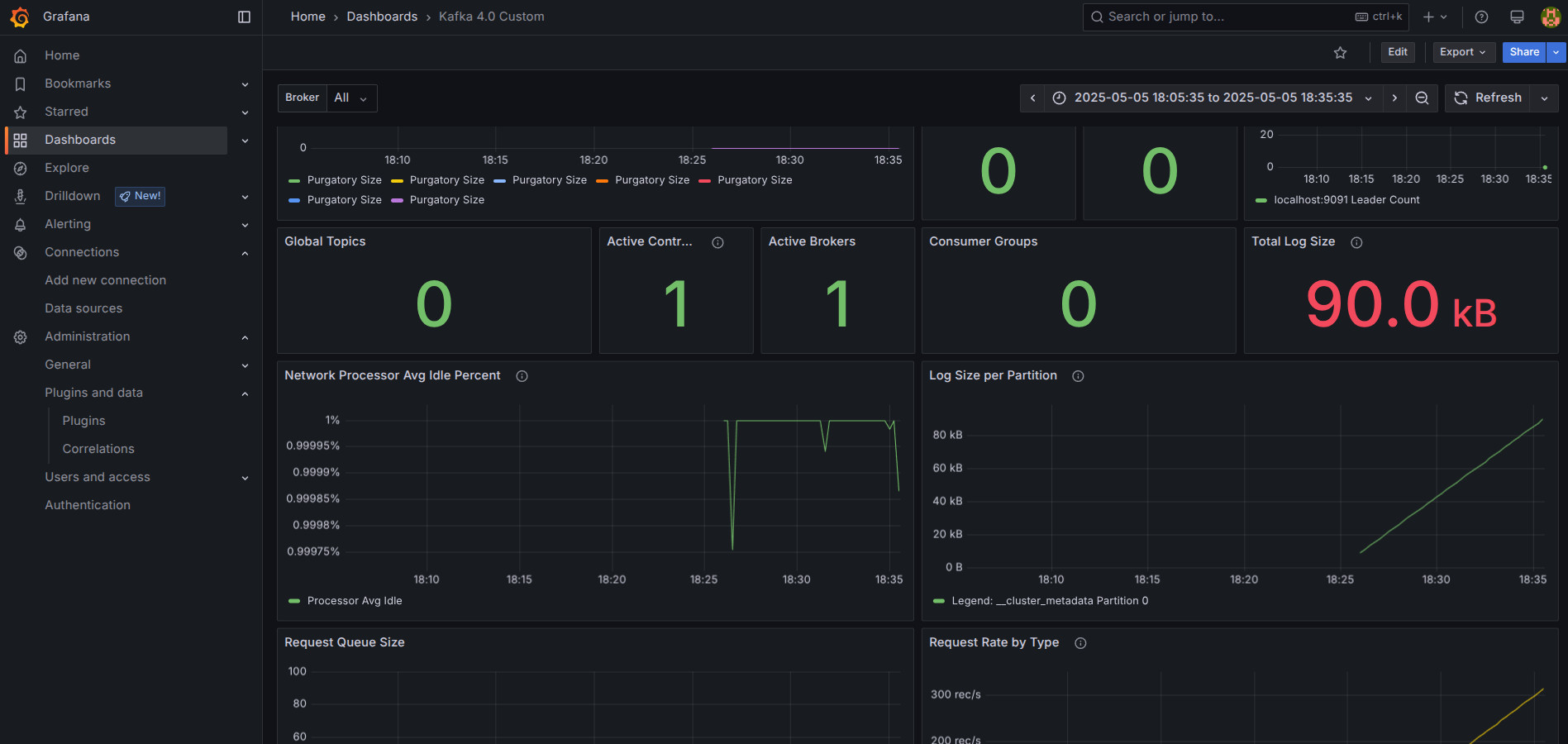Click the Global Topics panel title
The height and width of the screenshot is (744, 1568).
pos(325,241)
